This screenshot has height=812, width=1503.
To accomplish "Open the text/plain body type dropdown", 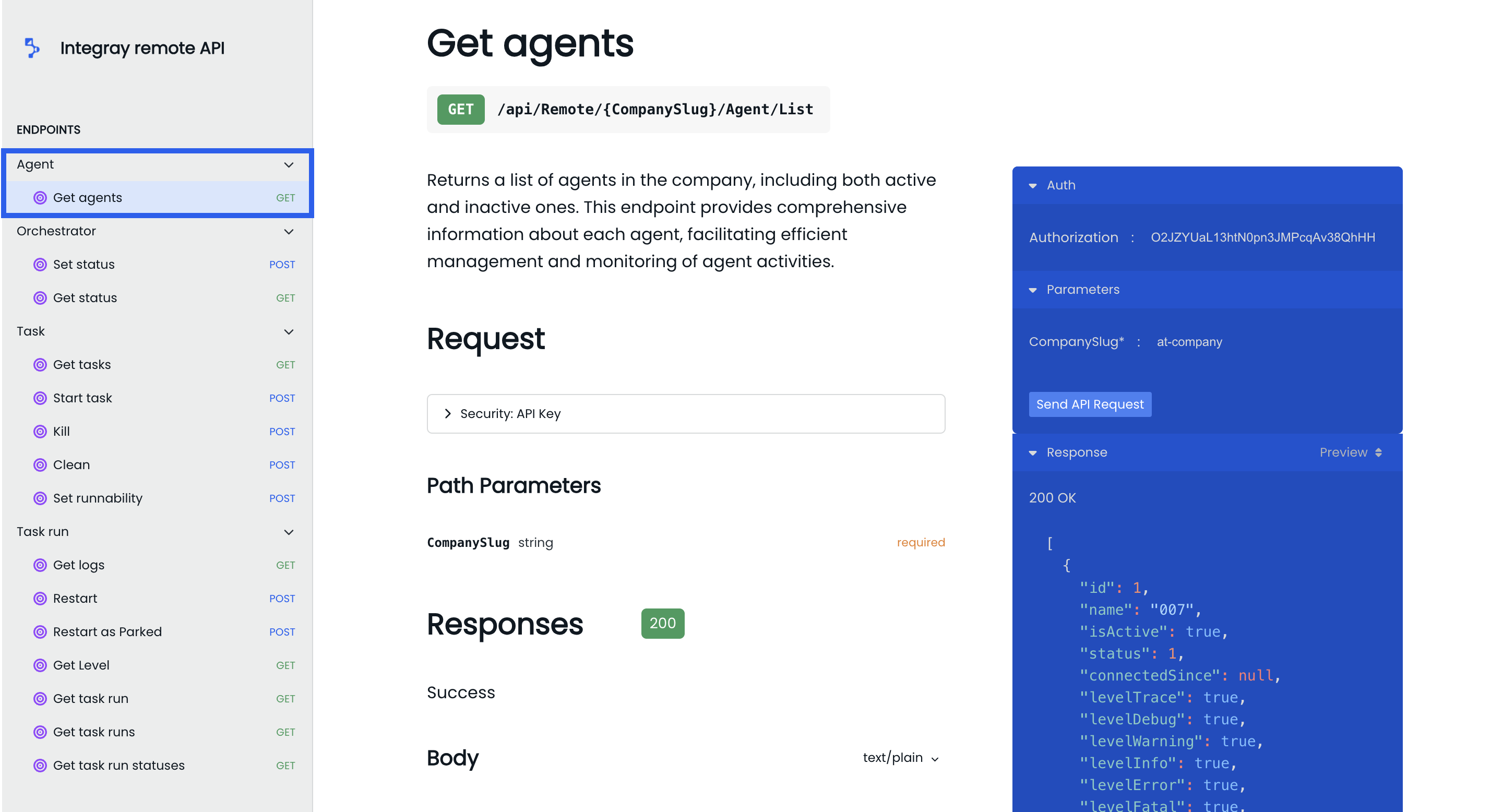I will tap(900, 758).
